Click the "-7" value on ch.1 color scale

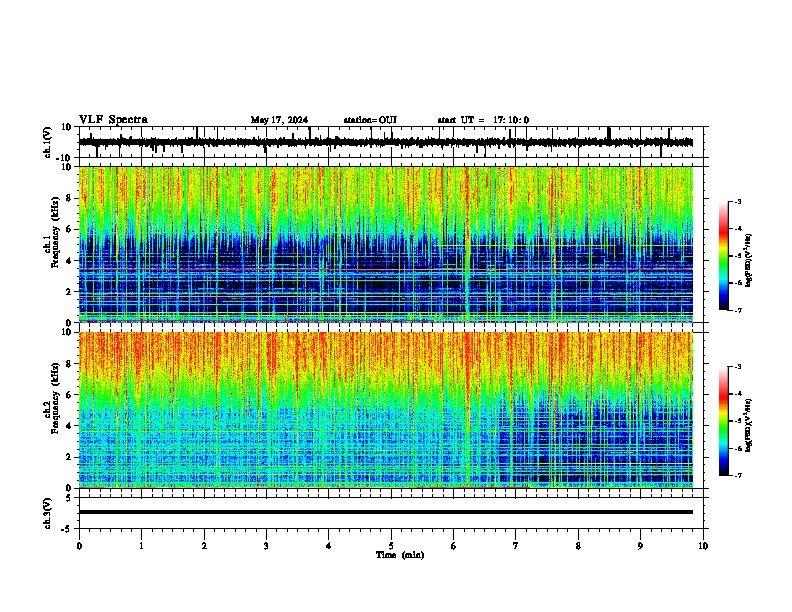click(737, 310)
